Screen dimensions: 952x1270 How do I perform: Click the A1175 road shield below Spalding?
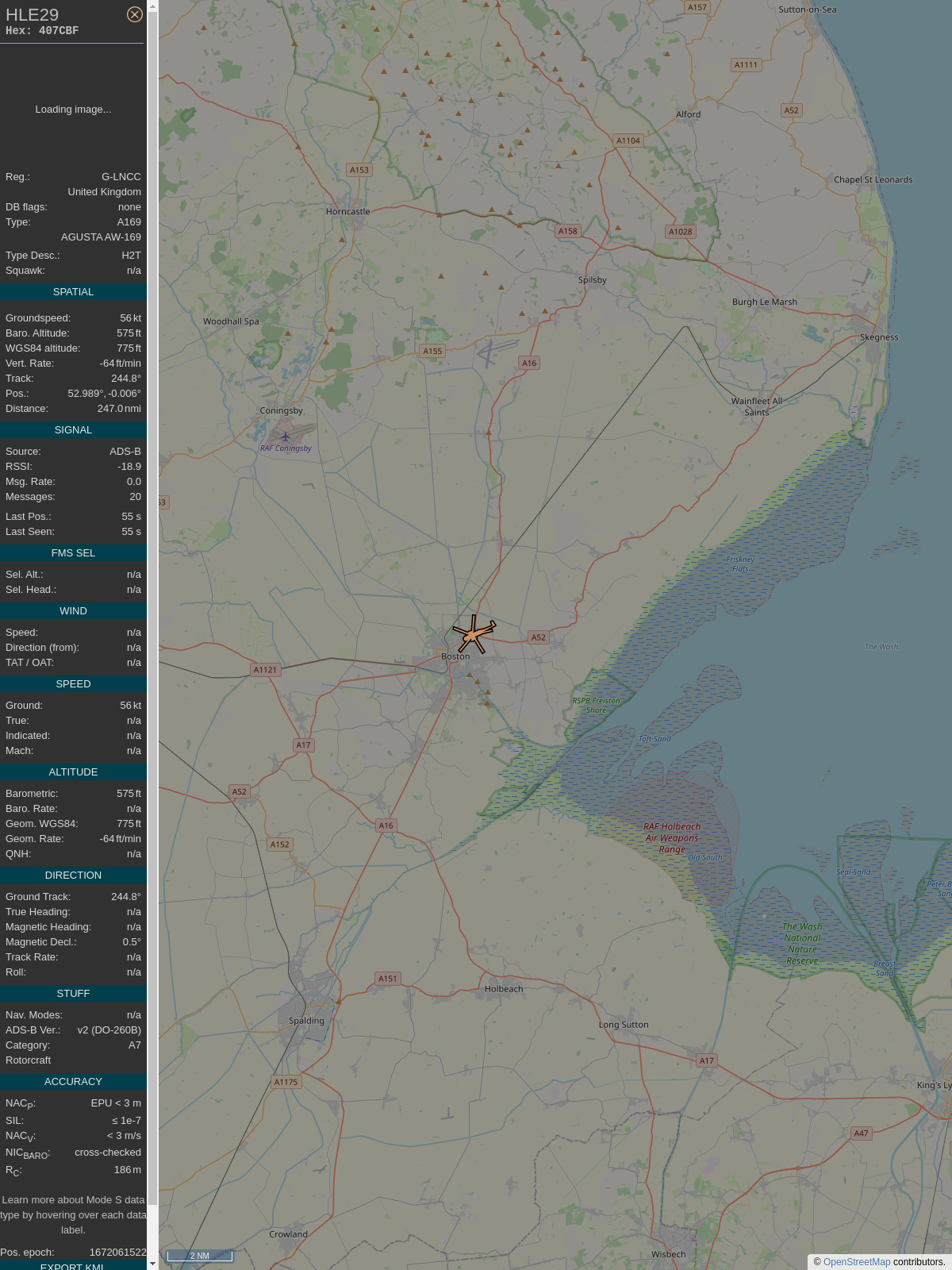[x=286, y=1082]
